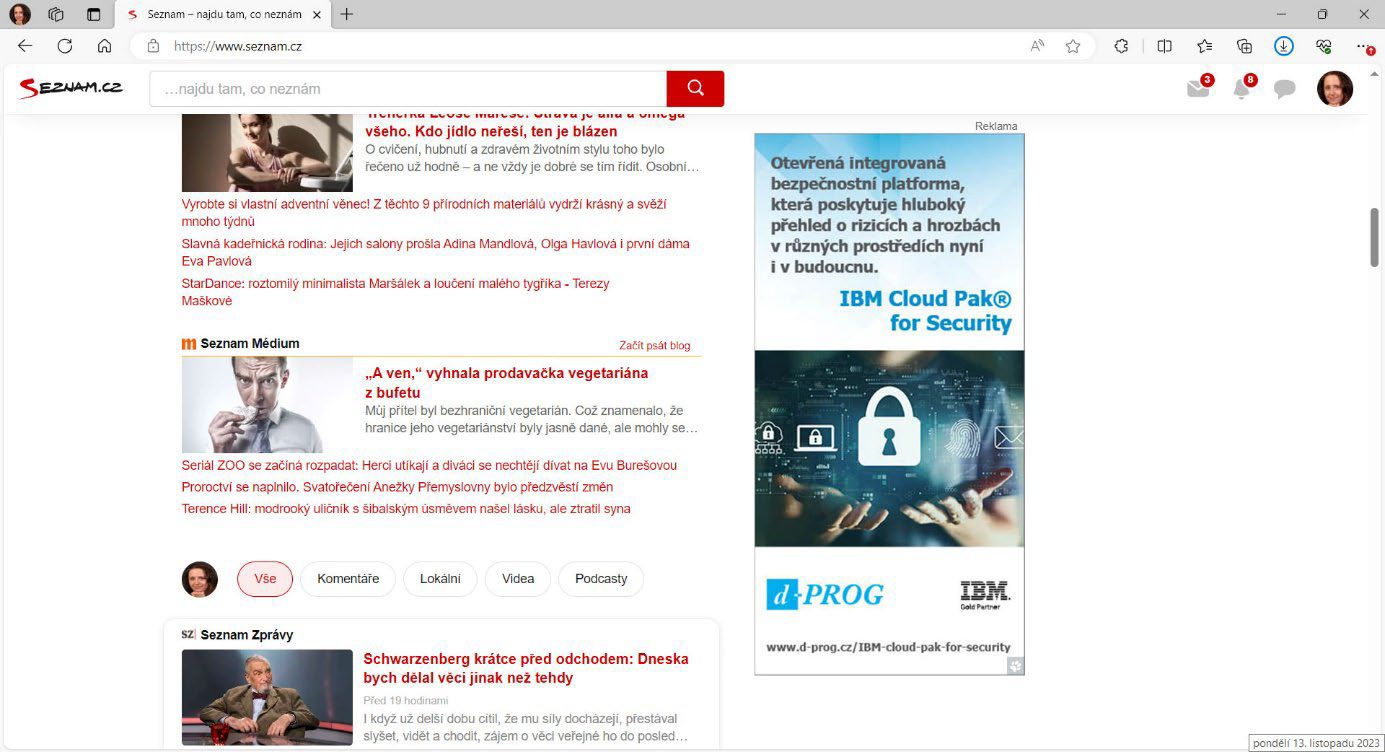Close the Seznam browser tab

(x=317, y=15)
